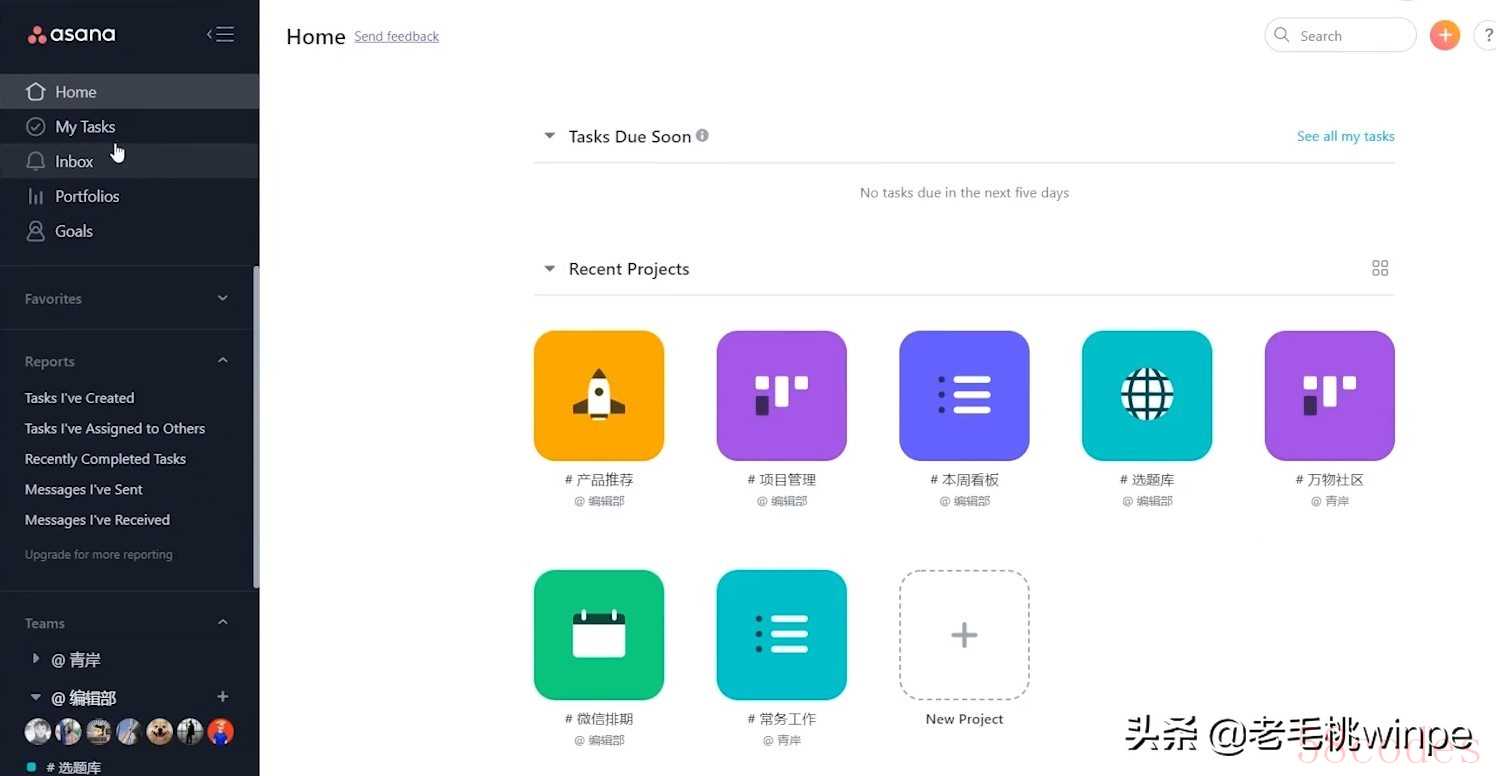Expand the Favorites section chevron
Screen dimensions: 1496x776
223,298
